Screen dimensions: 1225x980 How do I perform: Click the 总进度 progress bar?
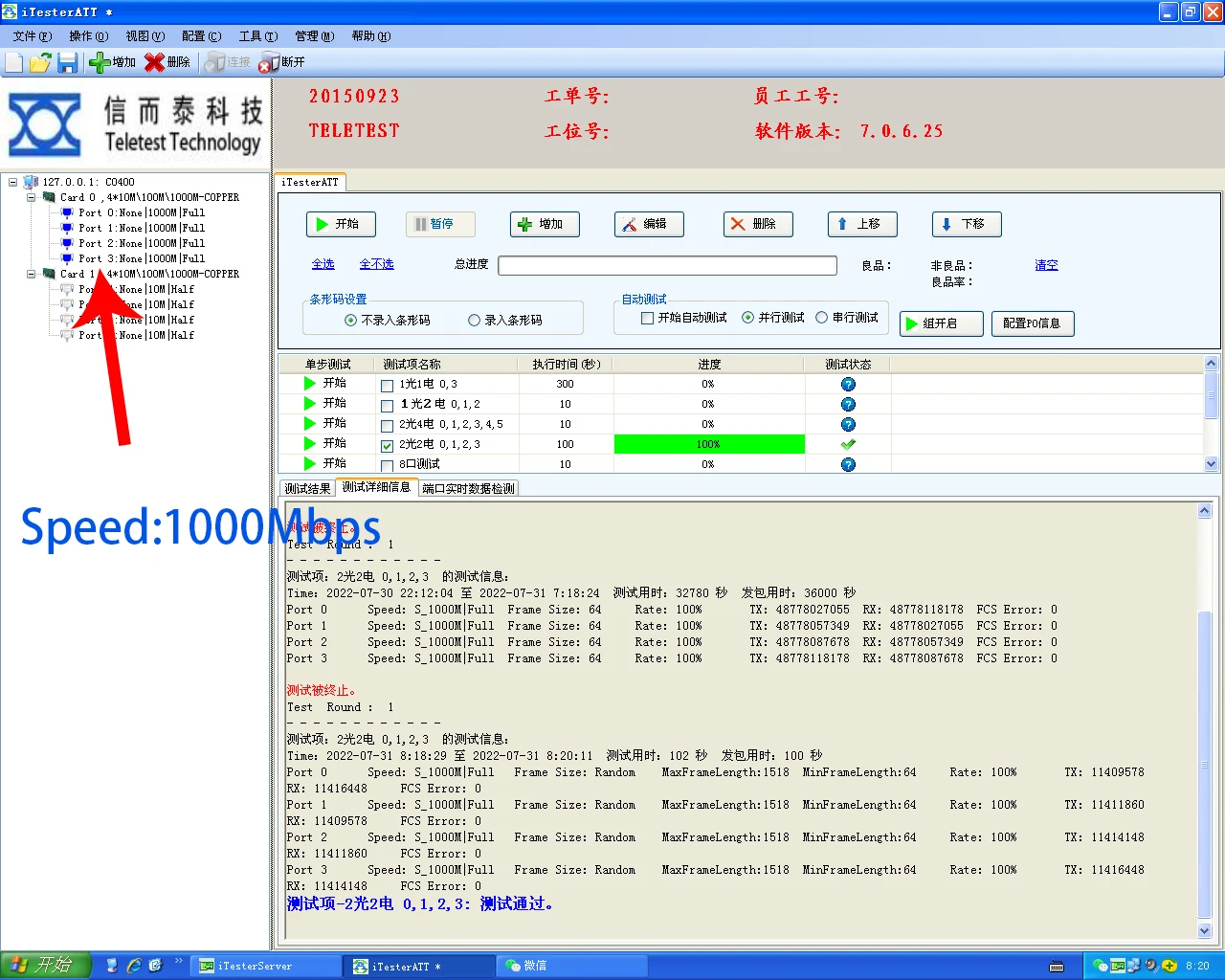(667, 265)
